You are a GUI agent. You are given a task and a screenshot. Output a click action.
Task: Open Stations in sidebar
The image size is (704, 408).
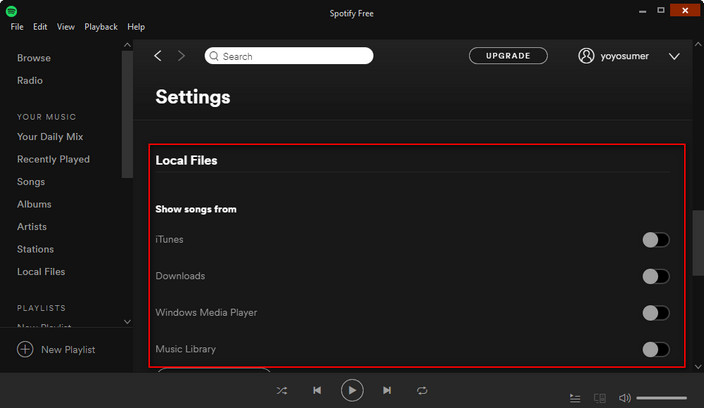point(35,249)
